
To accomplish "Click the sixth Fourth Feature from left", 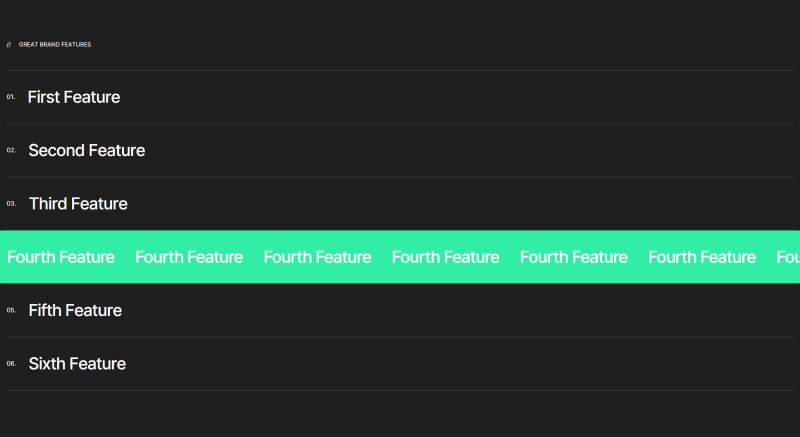I will click(x=702, y=257).
